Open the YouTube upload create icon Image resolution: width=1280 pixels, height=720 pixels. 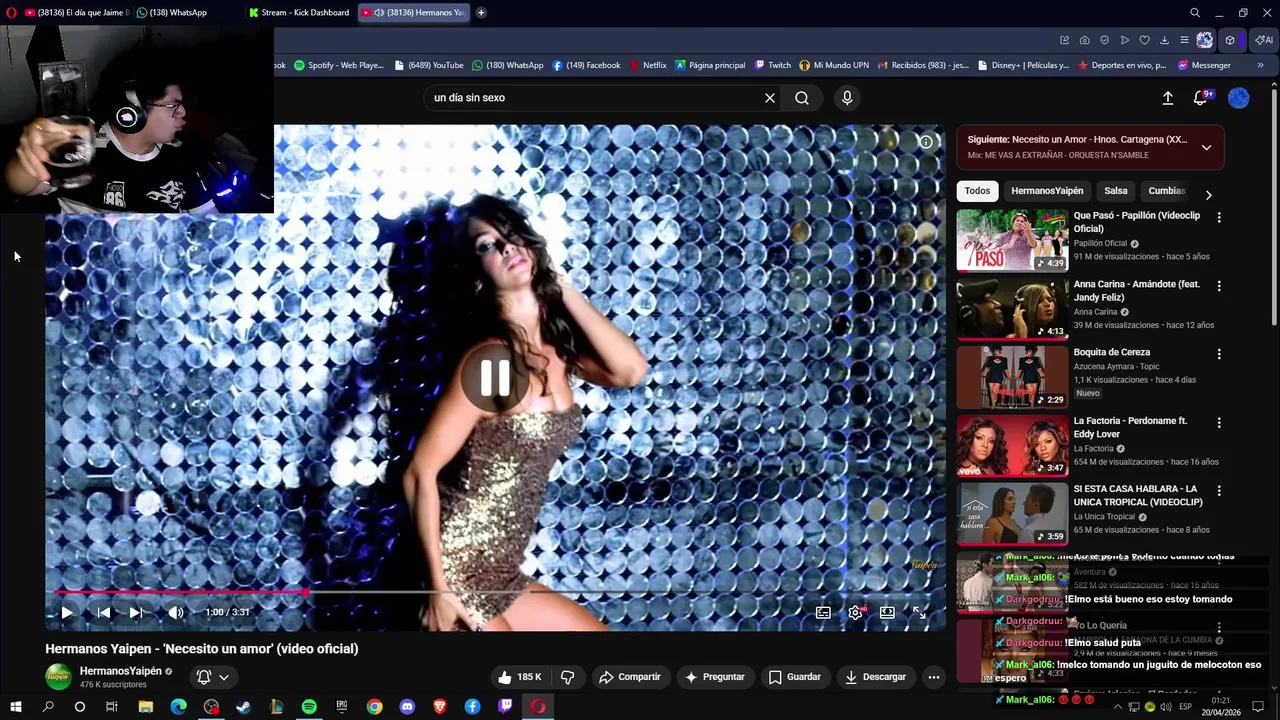pos(1167,98)
